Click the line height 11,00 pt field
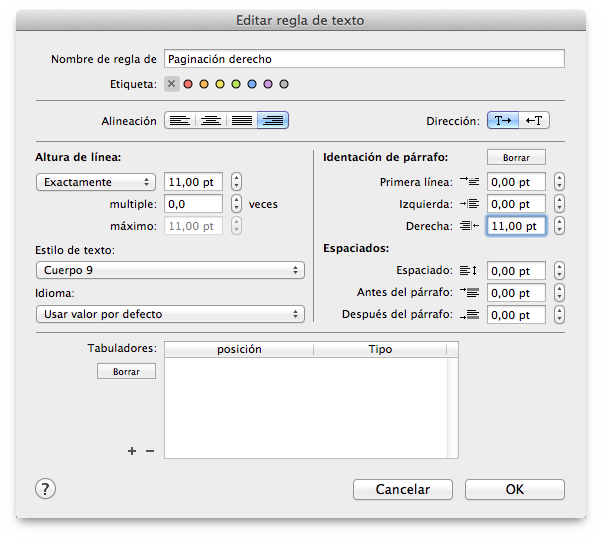 194,182
